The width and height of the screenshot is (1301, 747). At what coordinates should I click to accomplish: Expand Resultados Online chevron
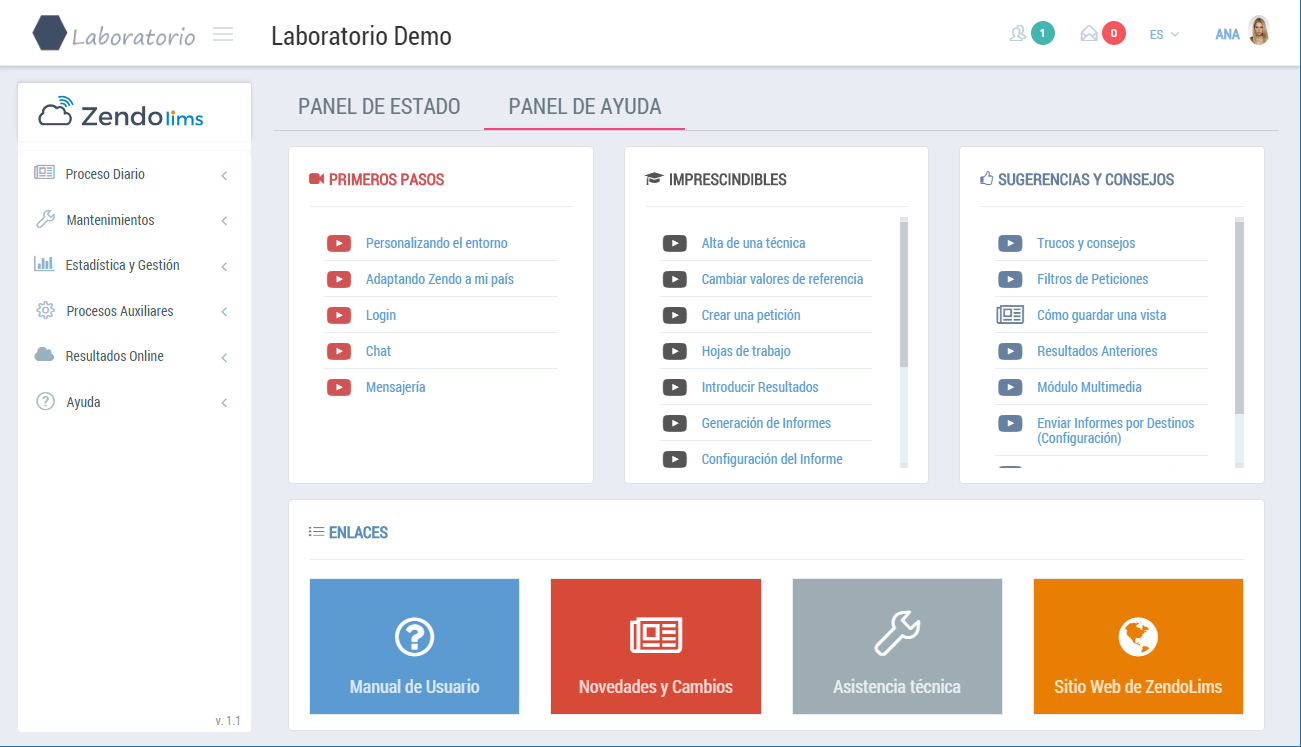click(224, 358)
